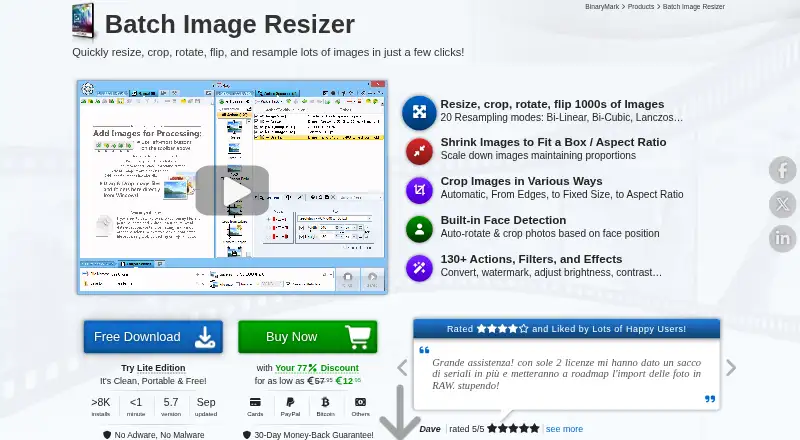Click the Your 77% Discount text

coord(317,368)
